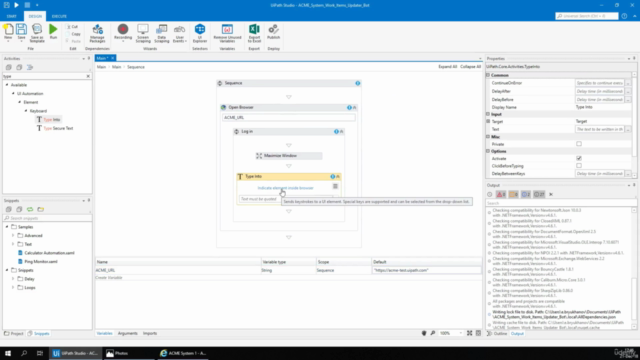Expand the Loops snippets folder
Image resolution: width=640 pixels, height=360 pixels.
[x=13, y=287]
